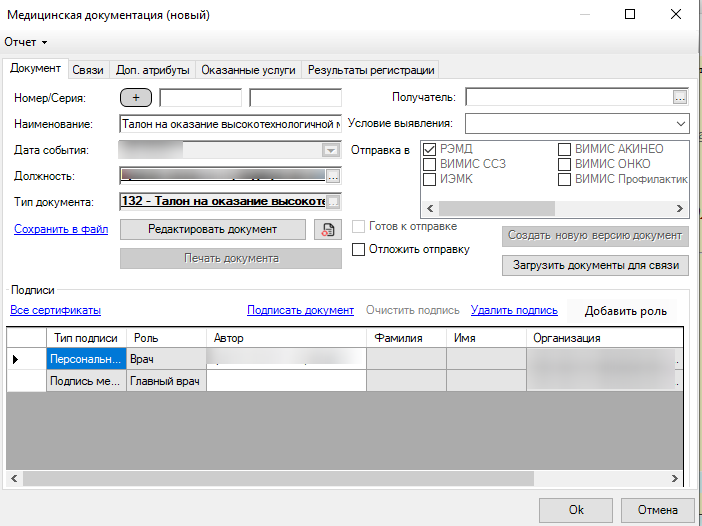Click the plus button next to Номер/Серия
This screenshot has height=526, width=702.
coord(136,98)
